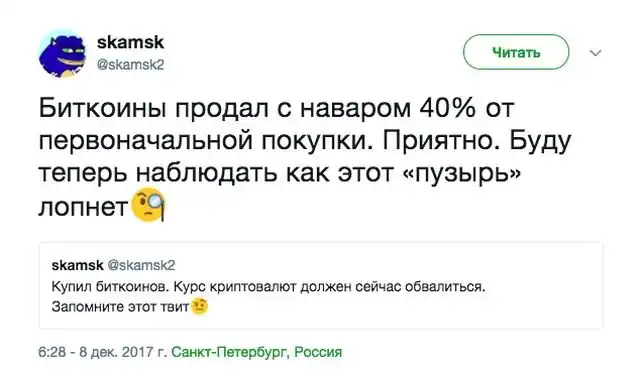
Task: Click the 40% figure in the tweet
Action: [448, 108]
